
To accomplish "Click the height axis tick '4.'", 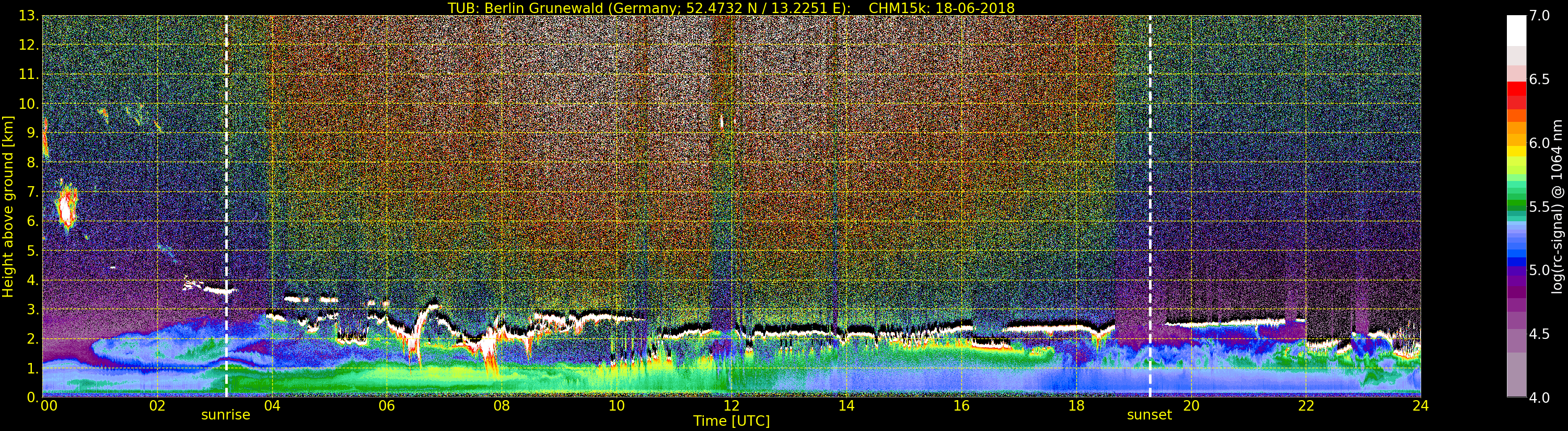I will 33,280.
